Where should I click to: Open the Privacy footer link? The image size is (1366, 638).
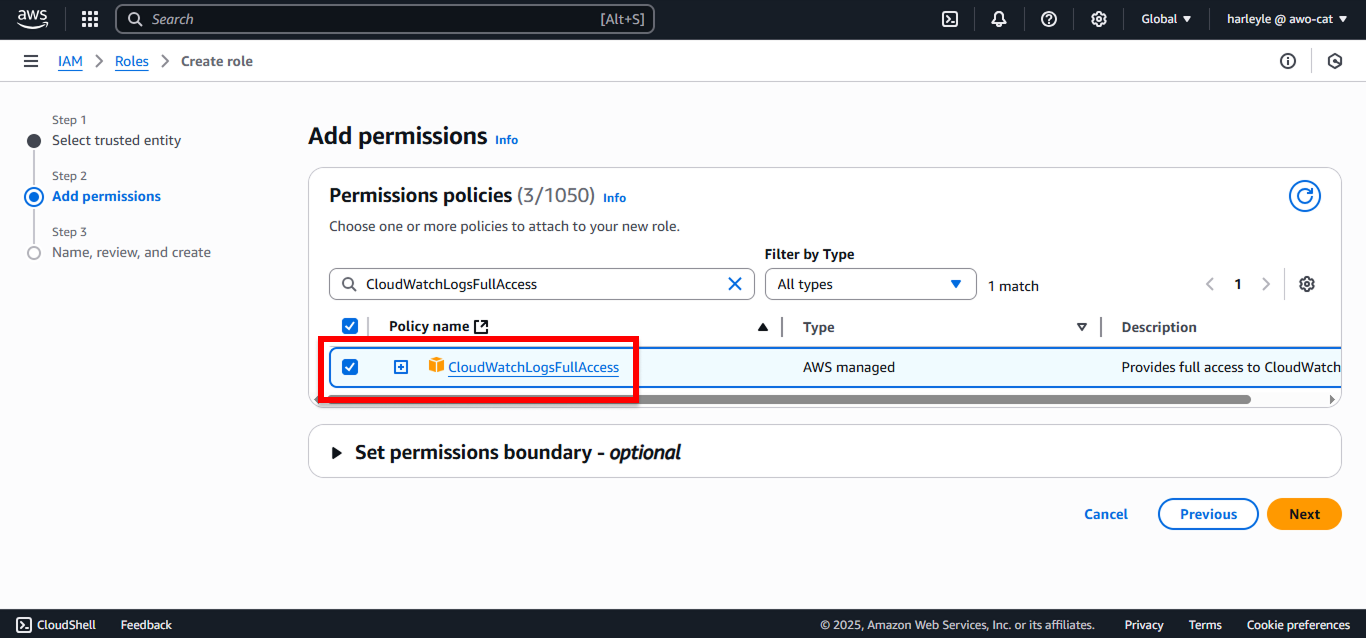click(1144, 625)
